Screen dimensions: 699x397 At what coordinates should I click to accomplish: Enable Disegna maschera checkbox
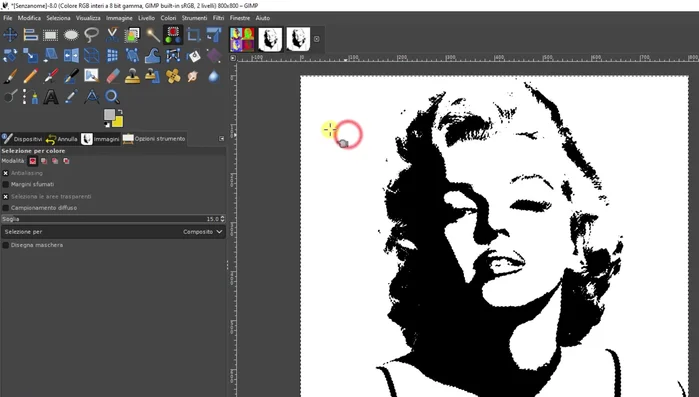pyautogui.click(x=6, y=245)
